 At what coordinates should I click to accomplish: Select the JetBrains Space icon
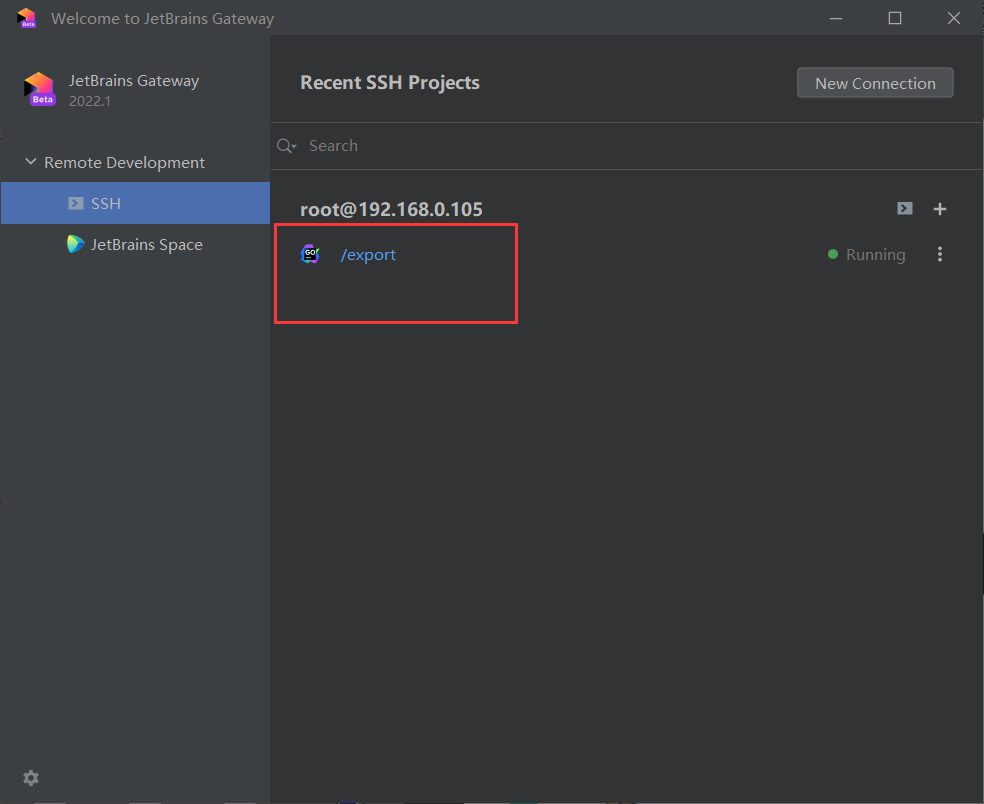click(x=74, y=244)
